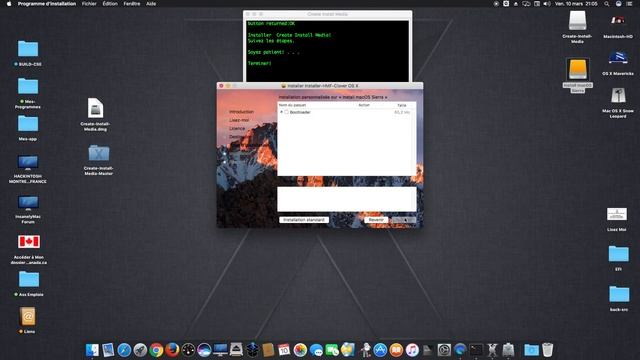Open Launchpad rocket in the Dock
Image resolution: width=640 pixels, height=360 pixels.
click(x=140, y=350)
